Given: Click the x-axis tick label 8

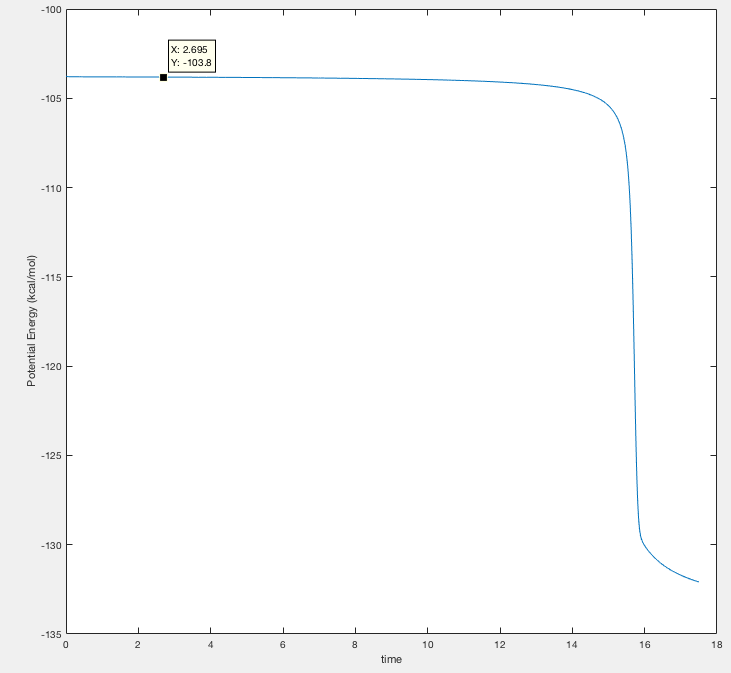Looking at the screenshot, I should [x=355, y=645].
